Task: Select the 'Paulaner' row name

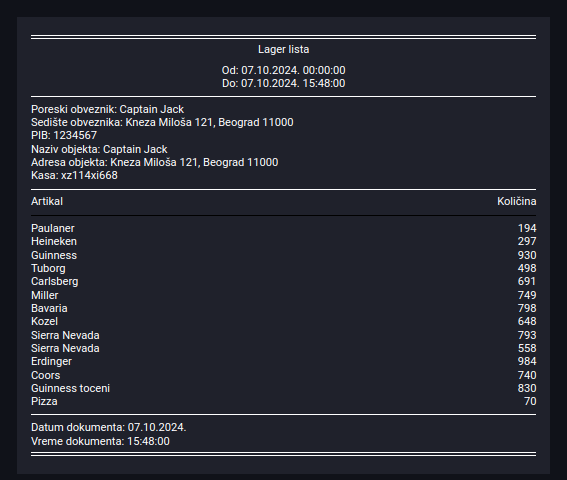Action: tap(53, 228)
